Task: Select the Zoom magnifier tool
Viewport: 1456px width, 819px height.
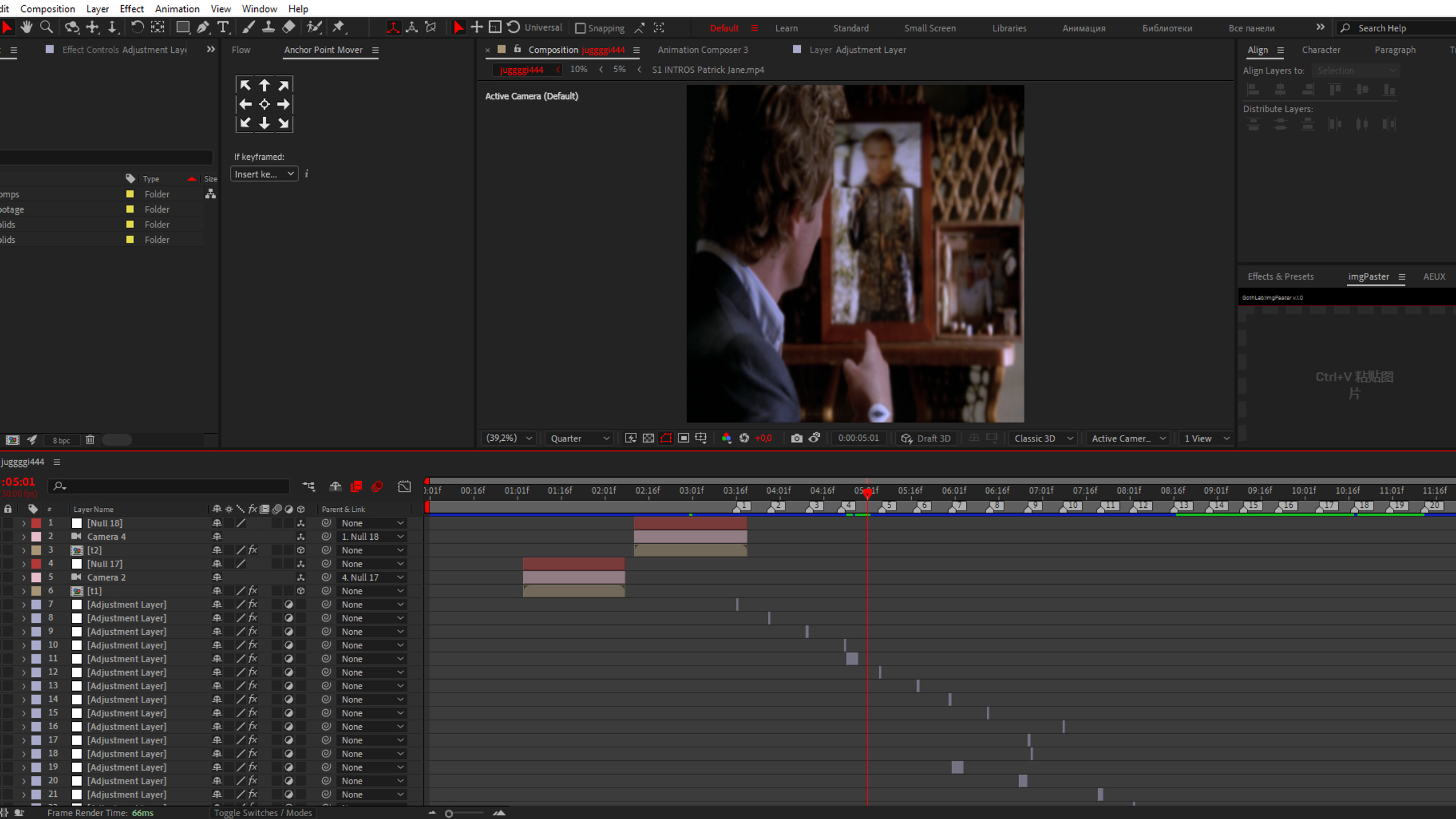Action: tap(47, 27)
